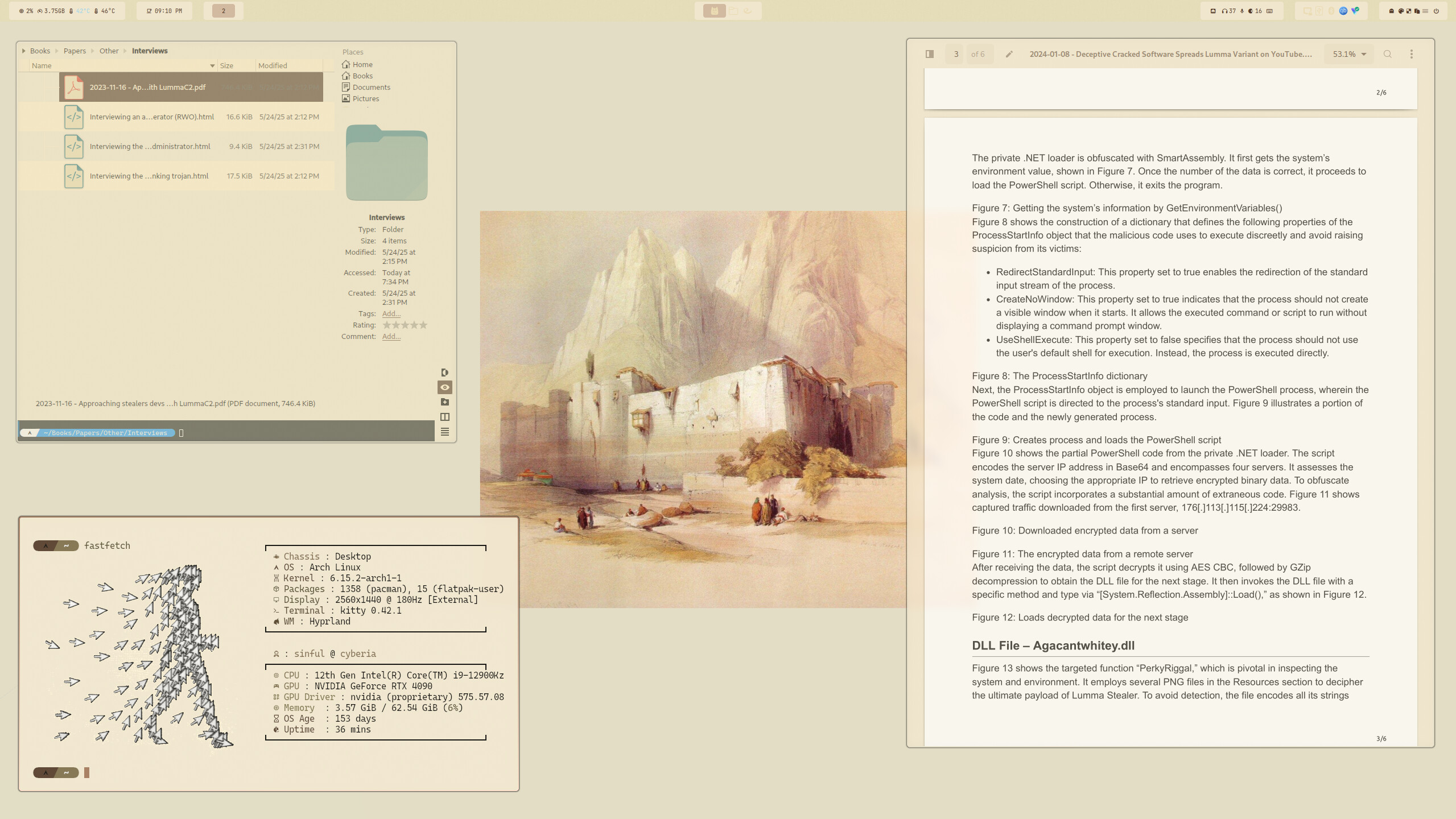Click the ghost icon in top-right bar
The height and width of the screenshot is (819, 1456).
pos(1392,11)
